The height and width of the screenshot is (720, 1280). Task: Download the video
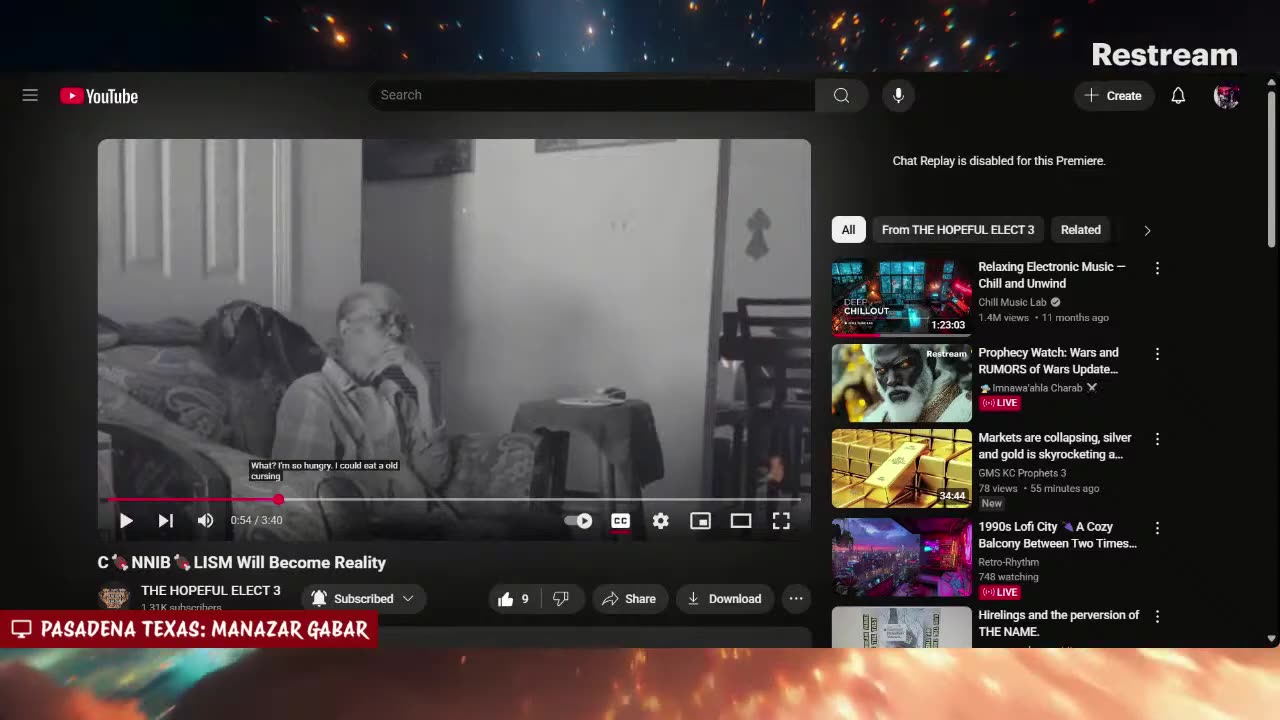(x=725, y=599)
